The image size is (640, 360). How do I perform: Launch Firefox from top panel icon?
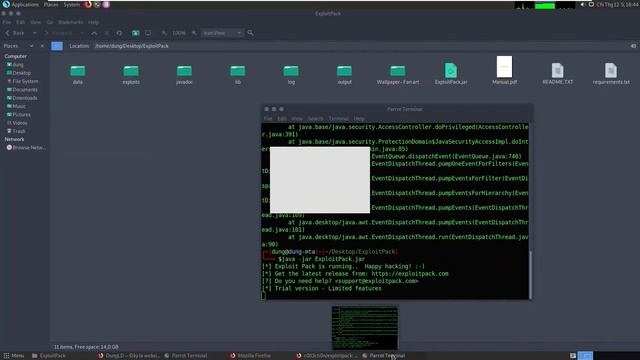88,4
